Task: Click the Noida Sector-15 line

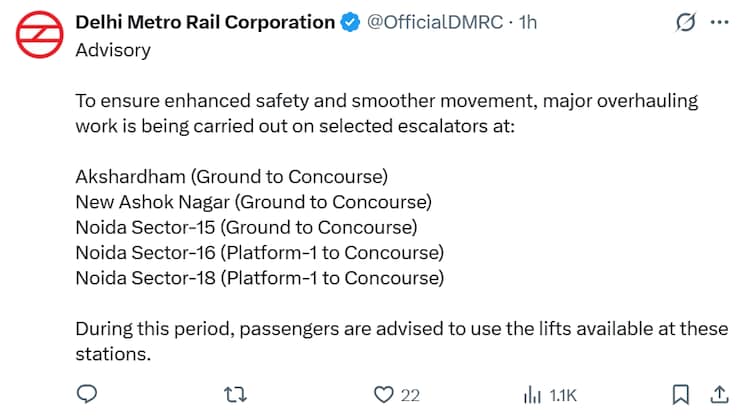Action: point(246,227)
